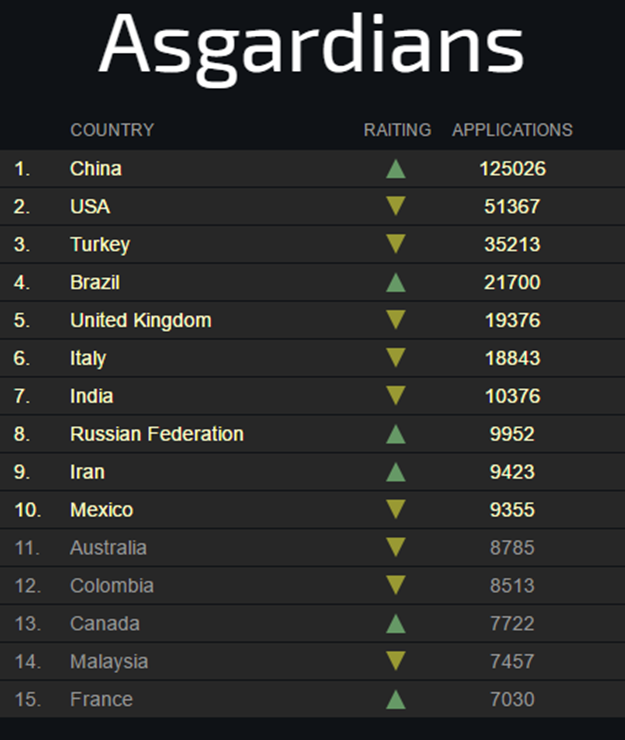The height and width of the screenshot is (740, 625).
Task: Click the down arrow in Turkey's row
Action: [x=396, y=245]
